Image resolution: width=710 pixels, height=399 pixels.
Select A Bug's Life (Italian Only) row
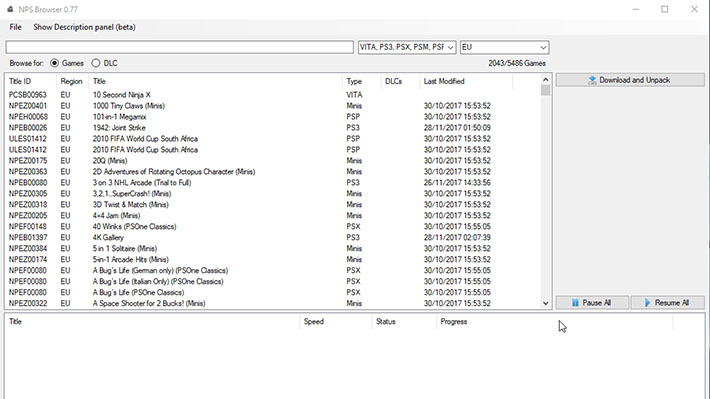point(273,281)
